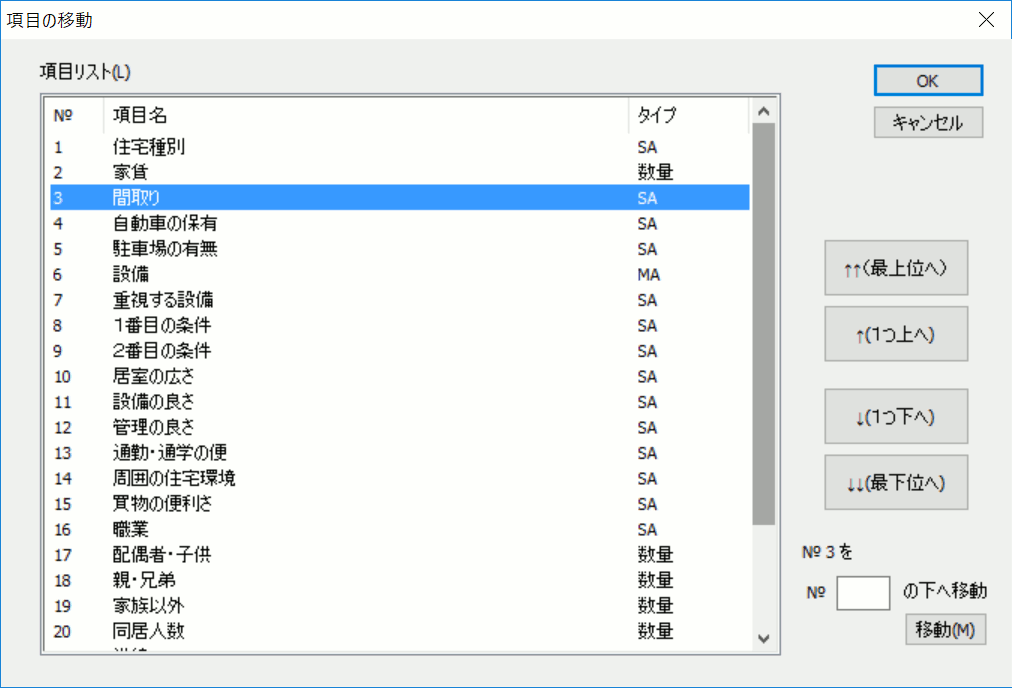This screenshot has width=1012, height=688.
Task: Select row 15 買物の便利さ
Action: [400, 503]
